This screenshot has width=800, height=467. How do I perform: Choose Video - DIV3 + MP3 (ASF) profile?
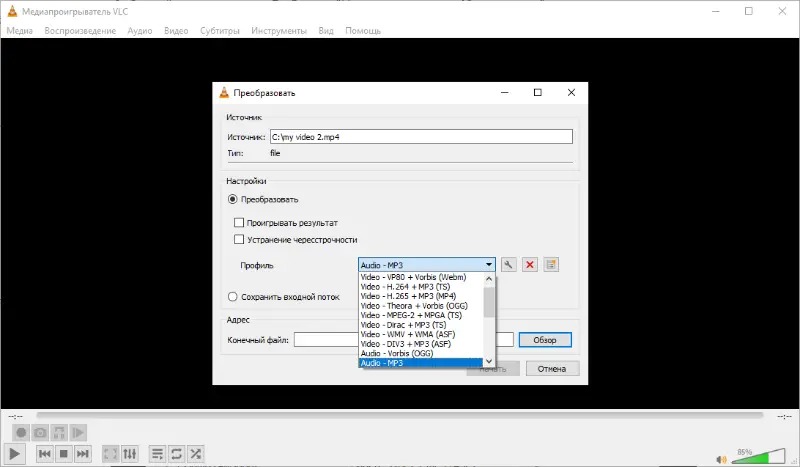(x=420, y=344)
